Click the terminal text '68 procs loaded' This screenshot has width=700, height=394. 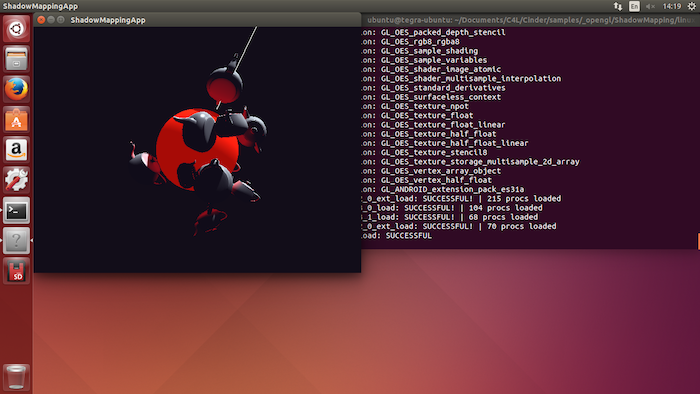click(503, 217)
